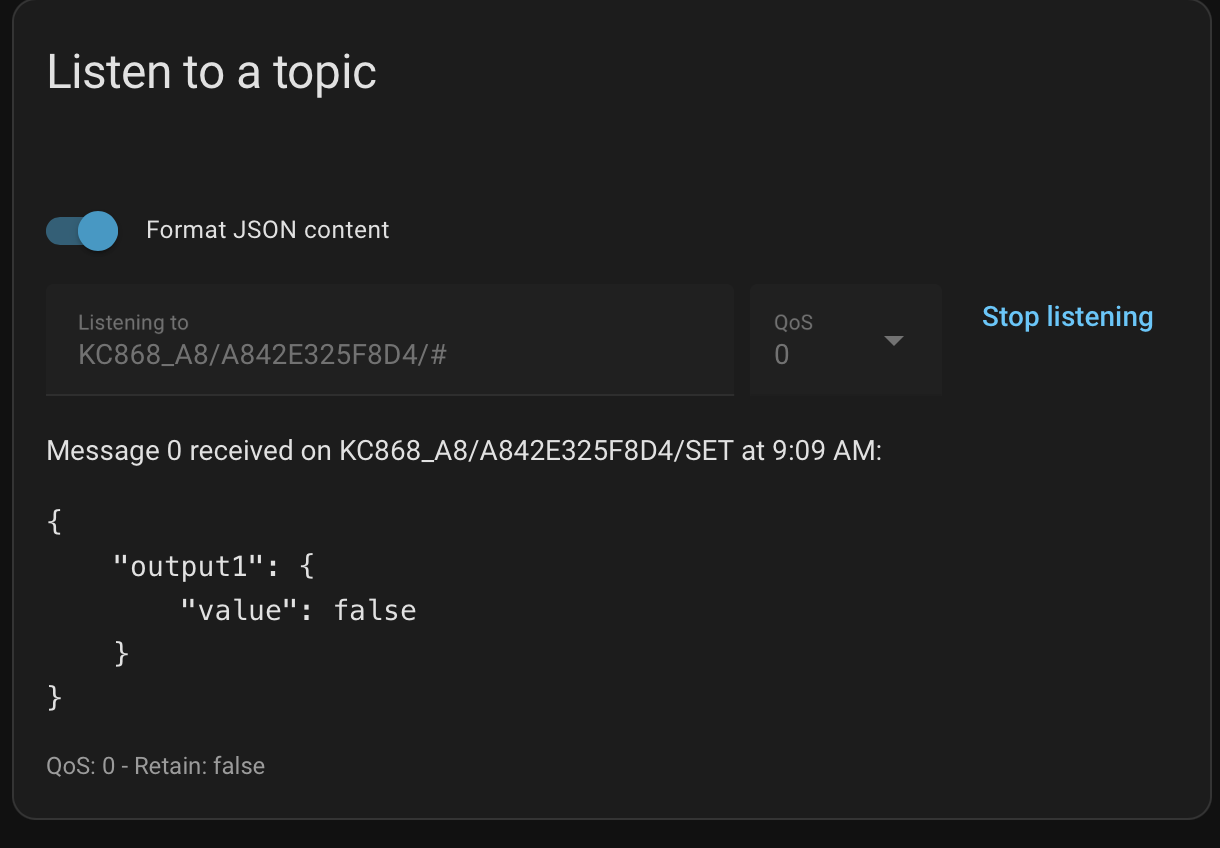Screen dimensions: 1220x848
Task: Click the "Listen to a topic" heading
Action: coord(212,72)
